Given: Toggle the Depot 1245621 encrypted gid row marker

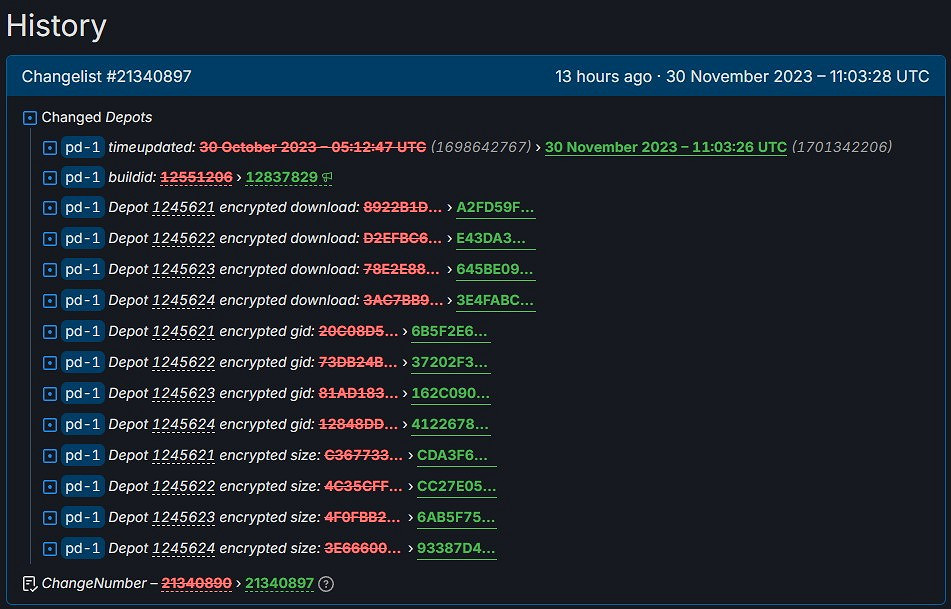Looking at the screenshot, I should 49,331.
